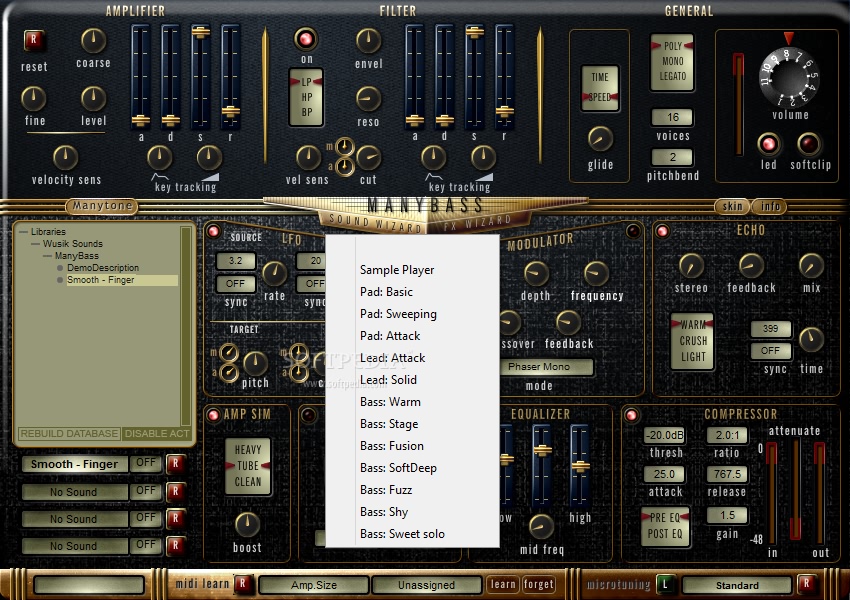Image resolution: width=850 pixels, height=600 pixels.
Task: Click the master volume dial
Action: coord(790,77)
